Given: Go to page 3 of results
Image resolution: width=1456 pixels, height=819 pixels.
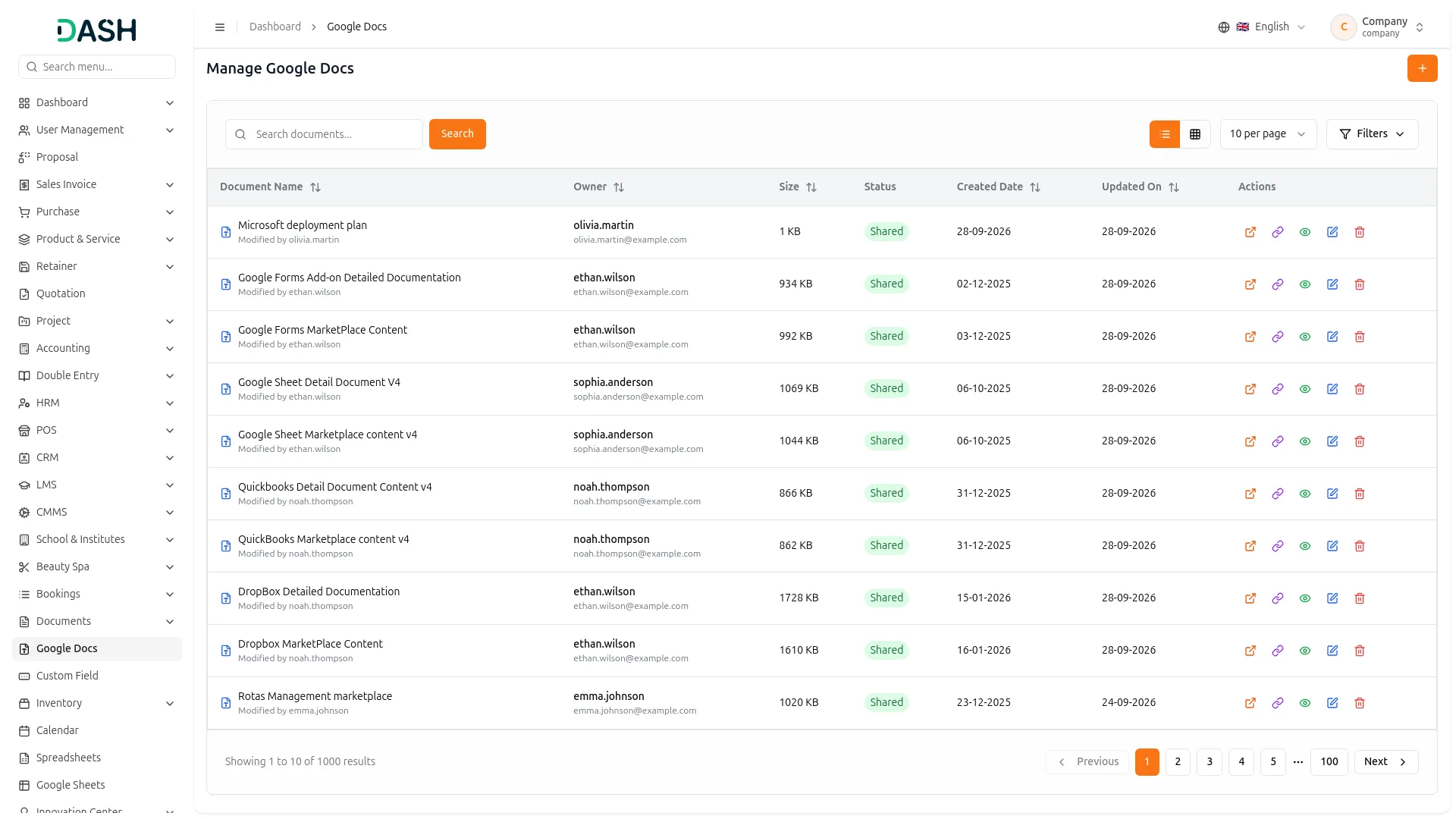Looking at the screenshot, I should (x=1209, y=762).
